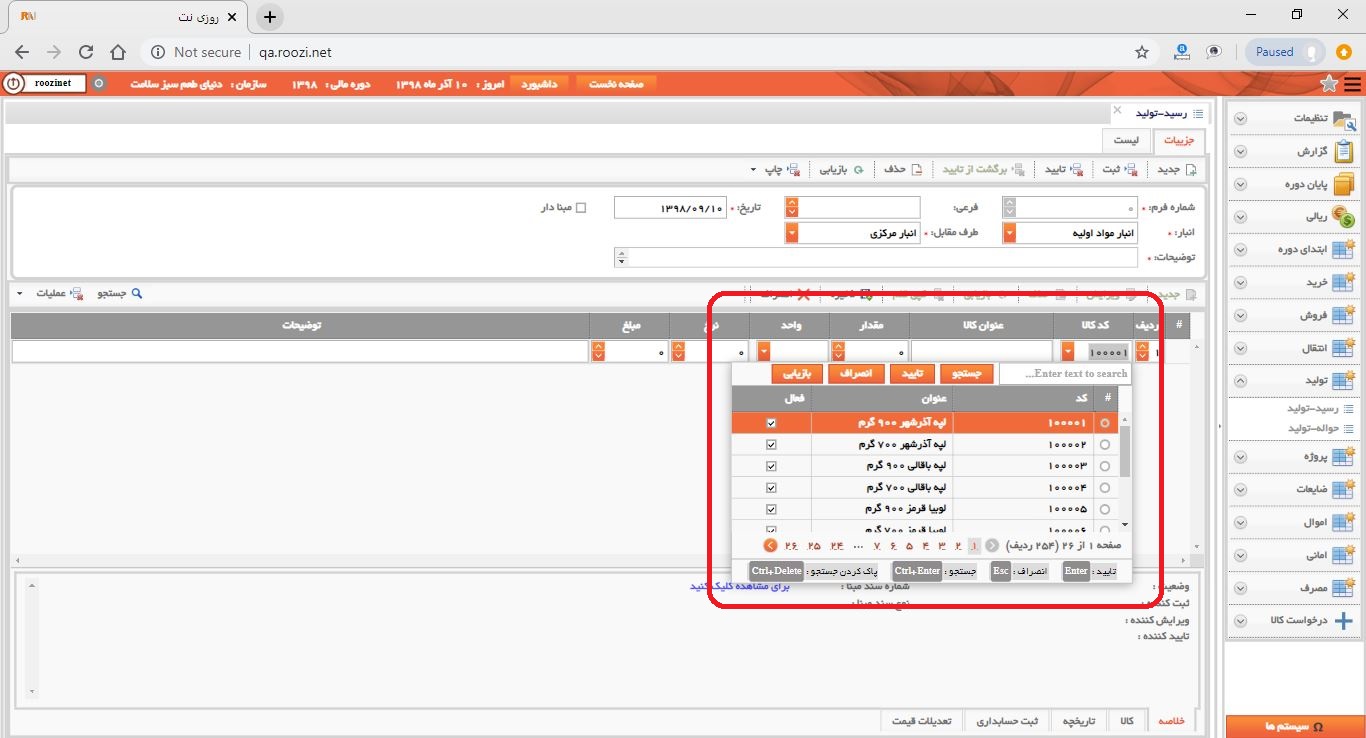Click the خرید table icon

coord(1344,282)
